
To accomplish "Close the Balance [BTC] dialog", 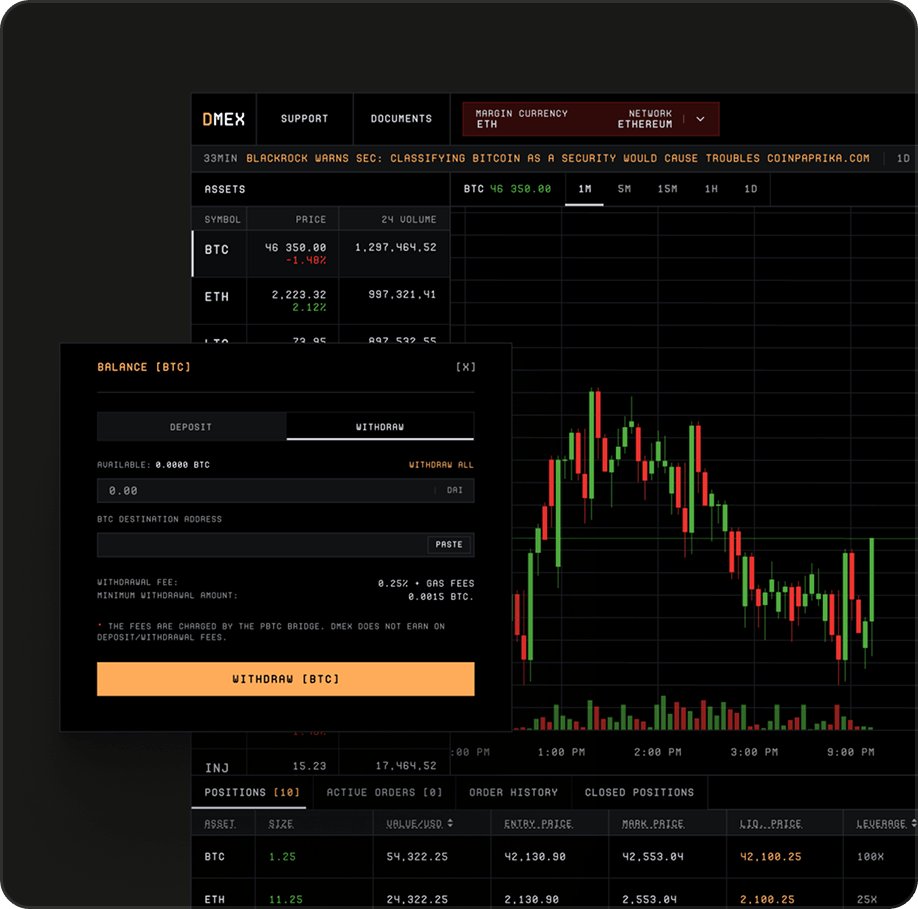I will click(465, 367).
